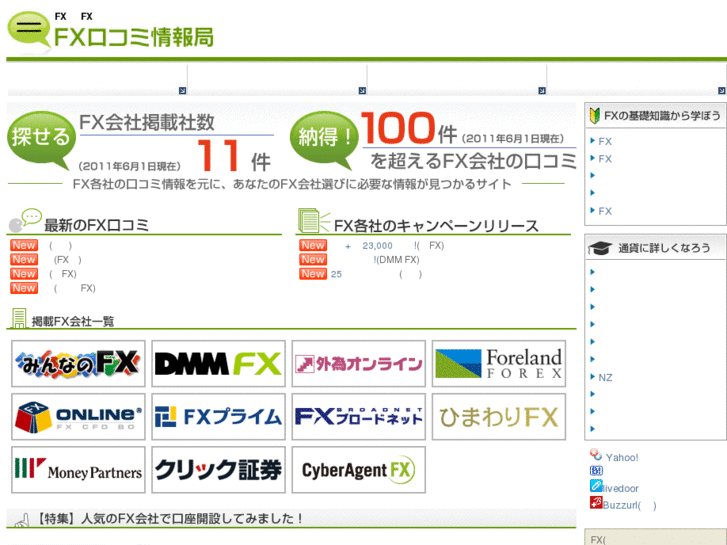727x545 pixels.
Task: Click the beginner mark icon in sidebar
Action: pos(595,115)
